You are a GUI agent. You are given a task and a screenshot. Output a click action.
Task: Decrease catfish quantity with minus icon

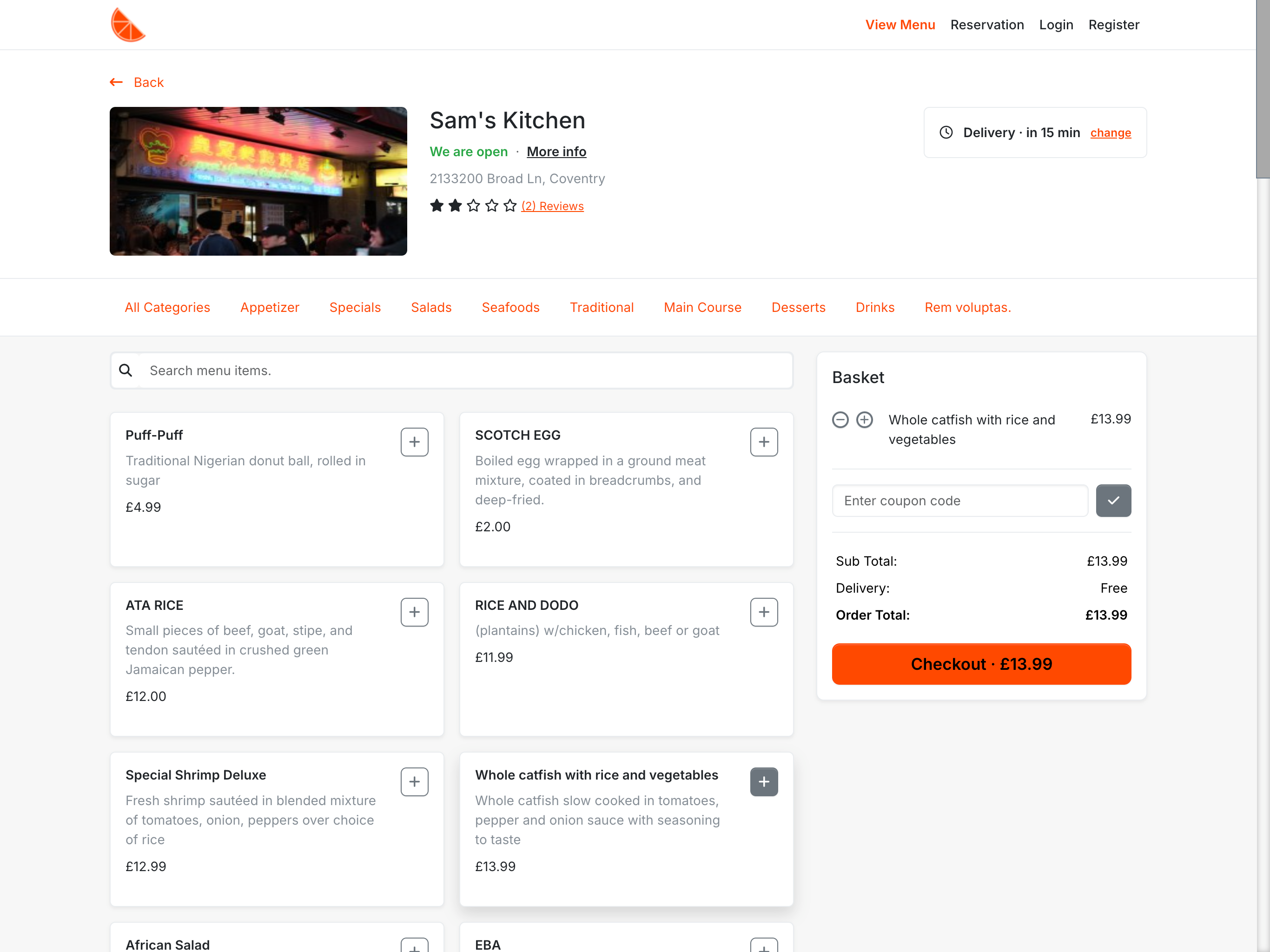(840, 420)
